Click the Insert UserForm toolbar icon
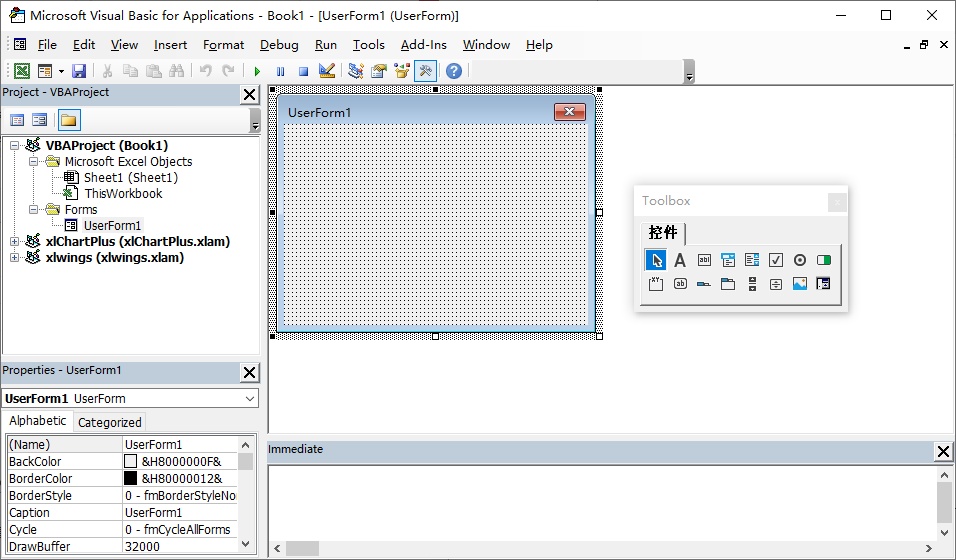This screenshot has width=956, height=560. click(x=45, y=71)
